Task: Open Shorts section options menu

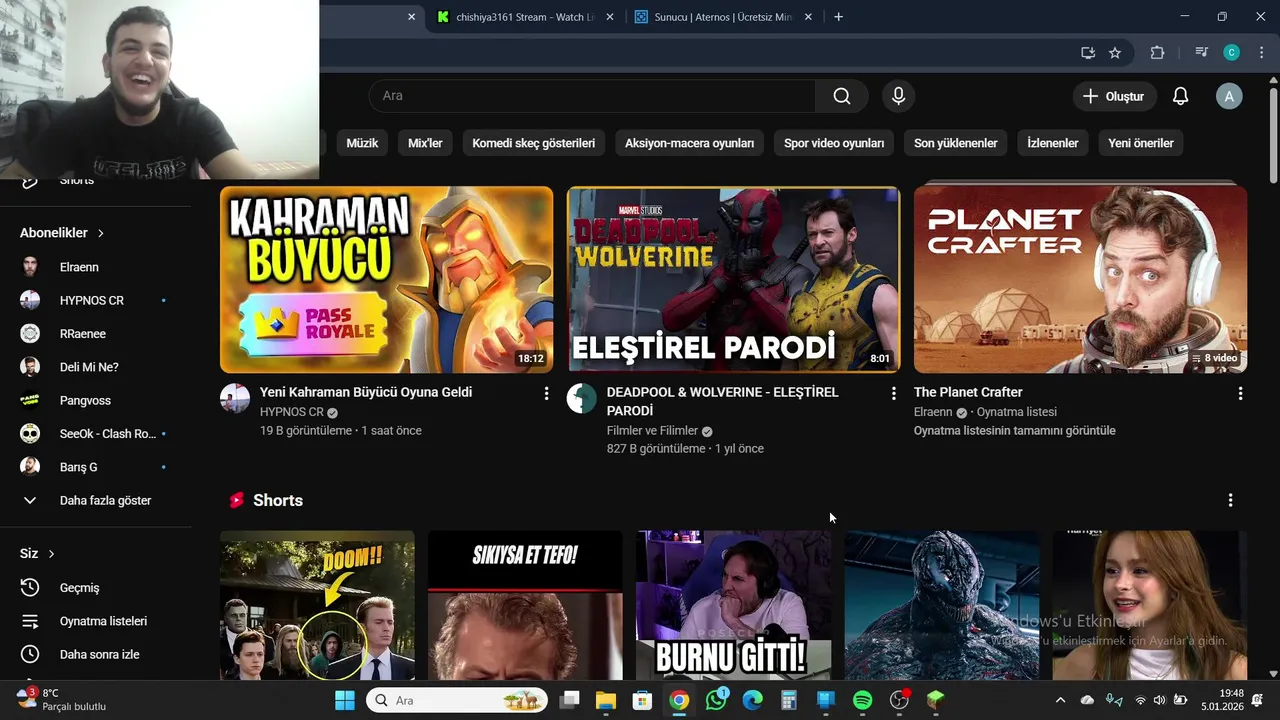Action: tap(1230, 500)
